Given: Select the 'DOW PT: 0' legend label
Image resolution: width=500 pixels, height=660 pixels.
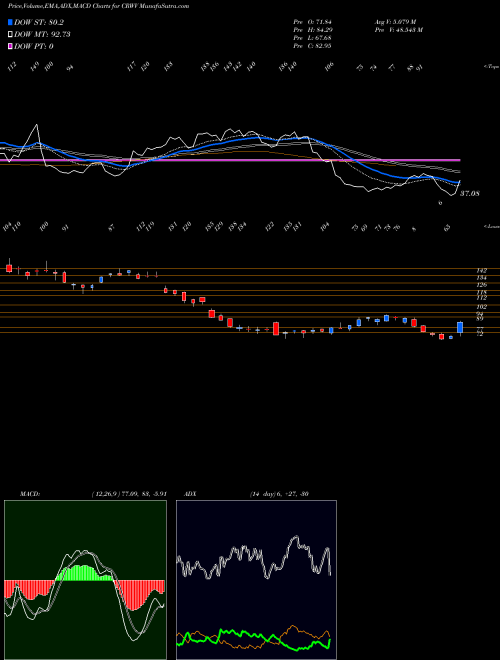Looking at the screenshot, I should [34, 46].
